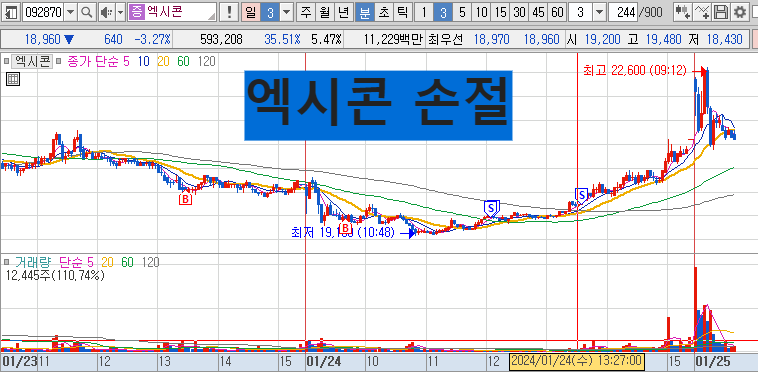The width and height of the screenshot is (758, 372).
Task: Click the low price 18,430
Action: [x=725, y=40]
